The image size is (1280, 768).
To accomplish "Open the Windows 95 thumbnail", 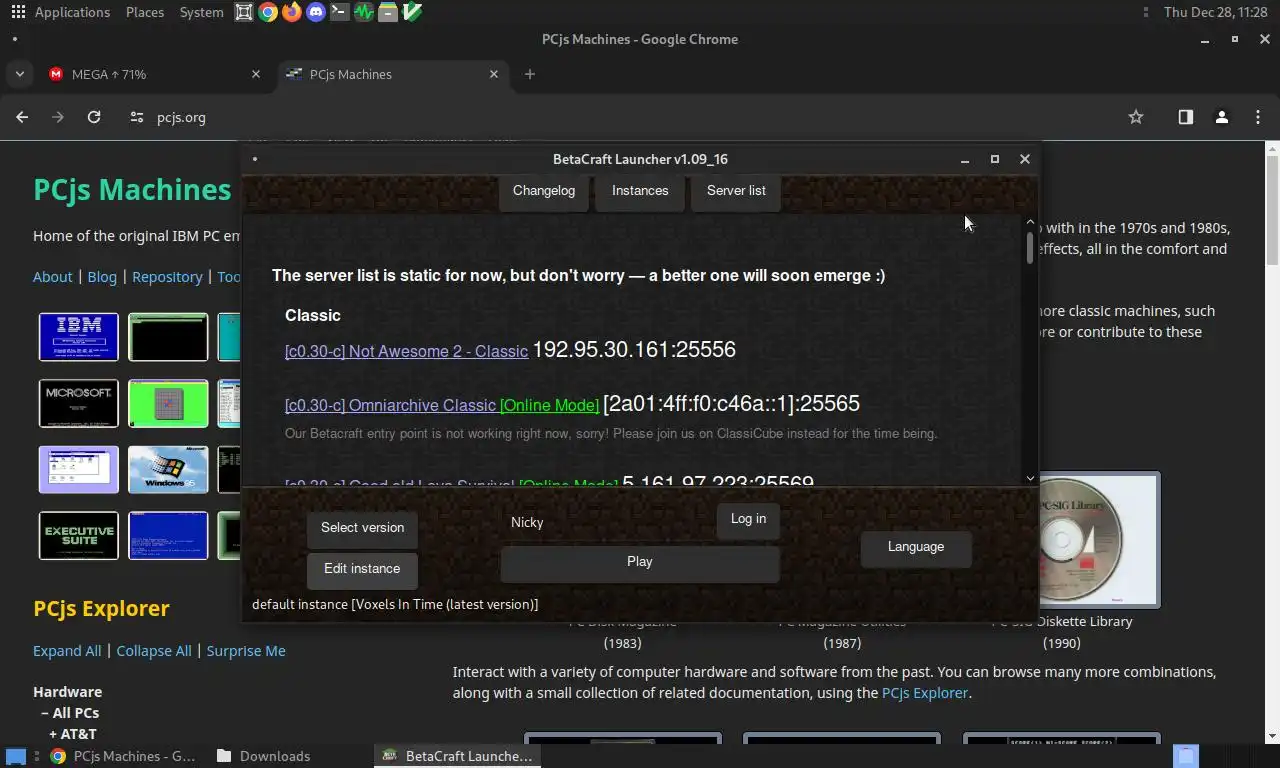I will click(x=168, y=470).
